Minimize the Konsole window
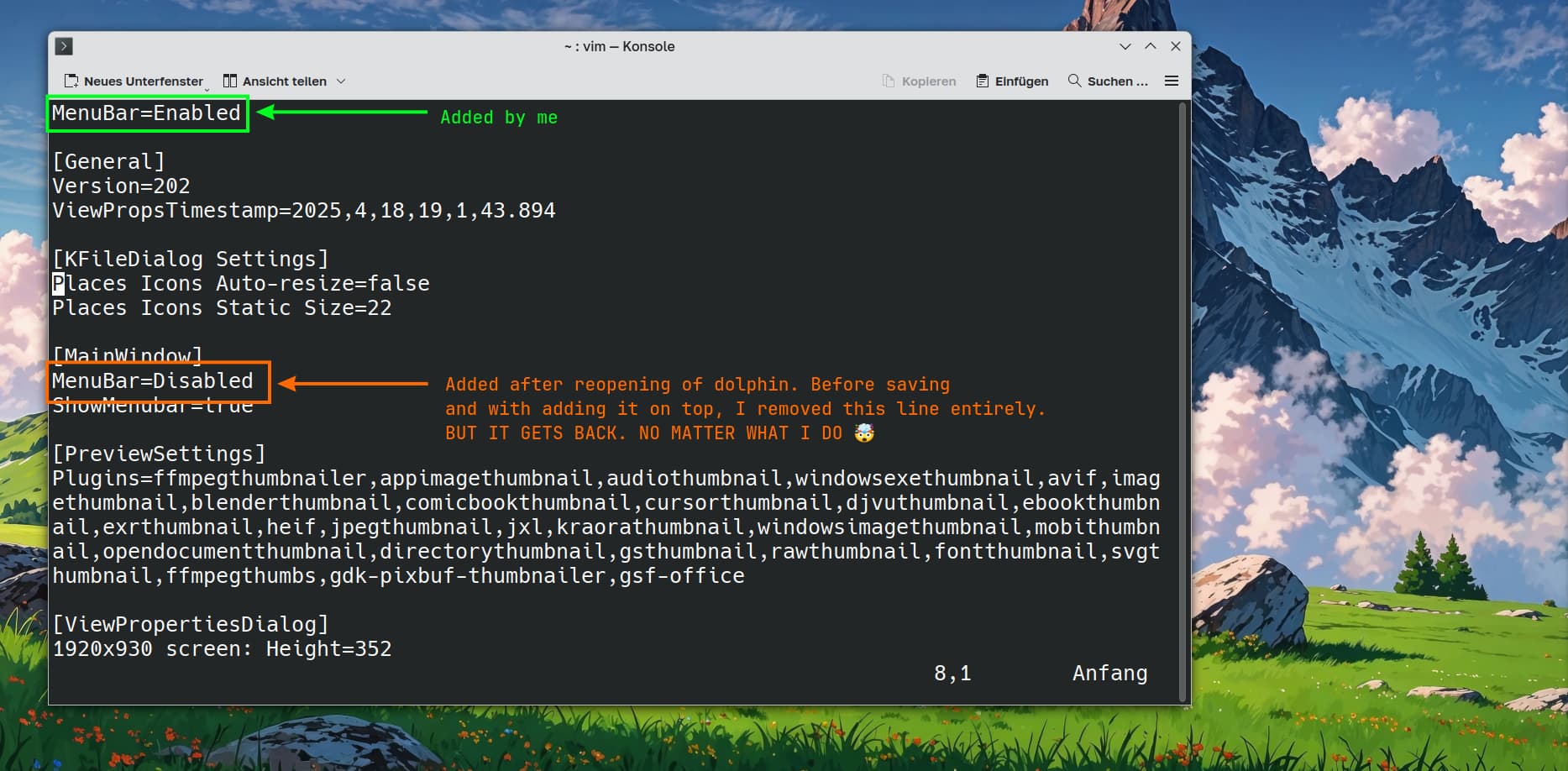This screenshot has height=771, width=1568. point(1125,46)
